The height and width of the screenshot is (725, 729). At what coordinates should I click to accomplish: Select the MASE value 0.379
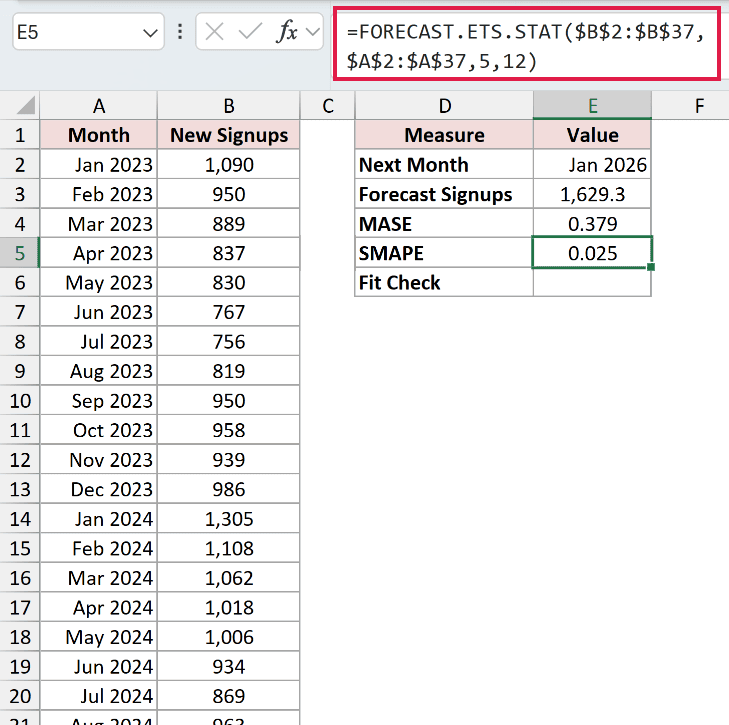point(592,224)
